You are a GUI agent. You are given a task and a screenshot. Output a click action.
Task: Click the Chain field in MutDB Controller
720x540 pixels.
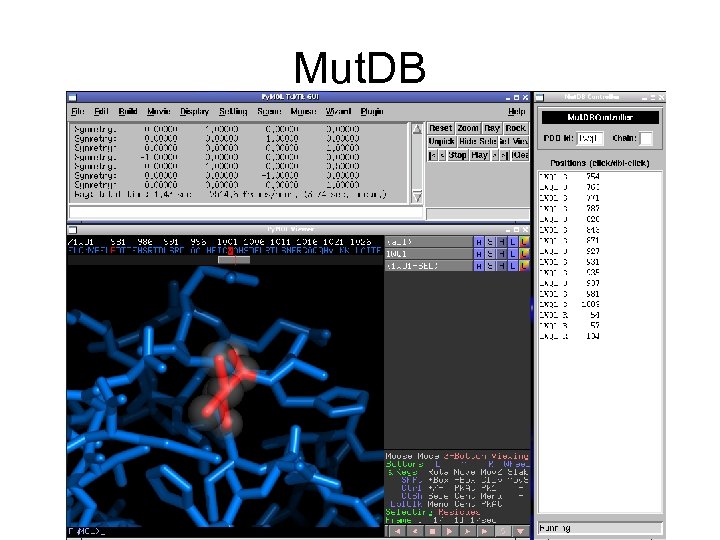click(646, 138)
